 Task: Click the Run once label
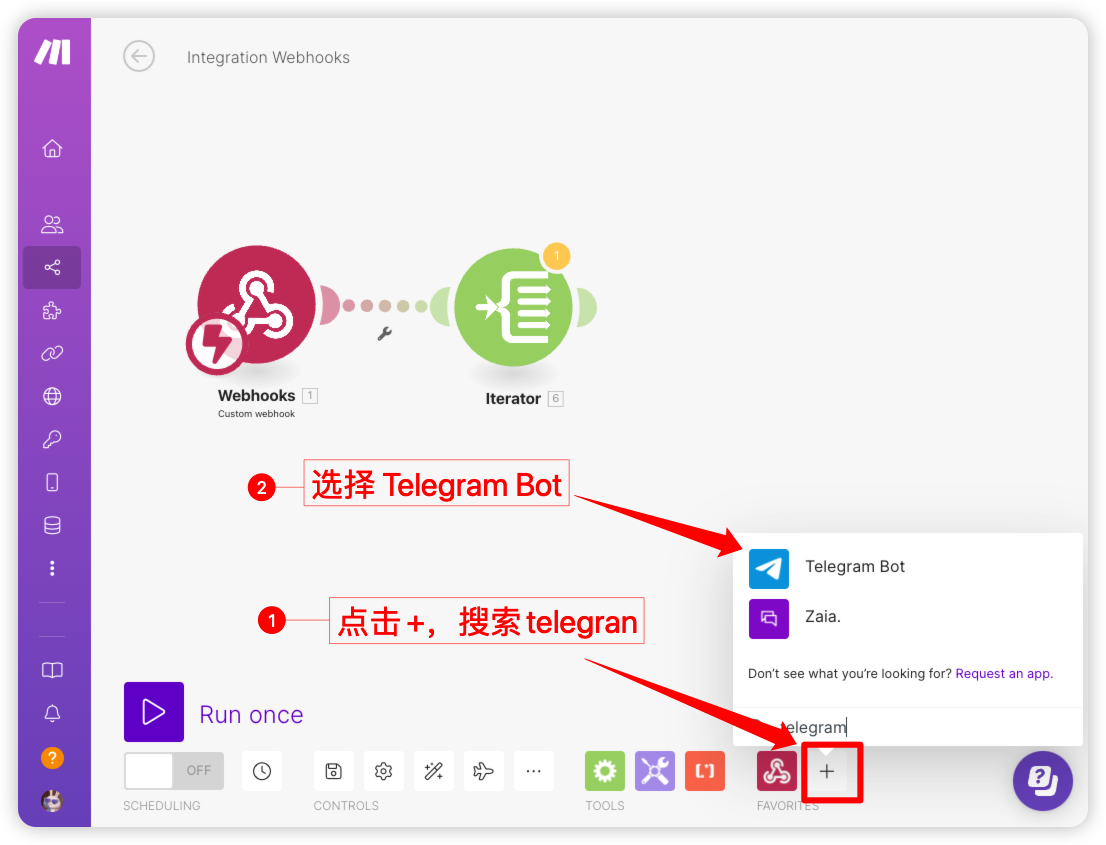[251, 715]
